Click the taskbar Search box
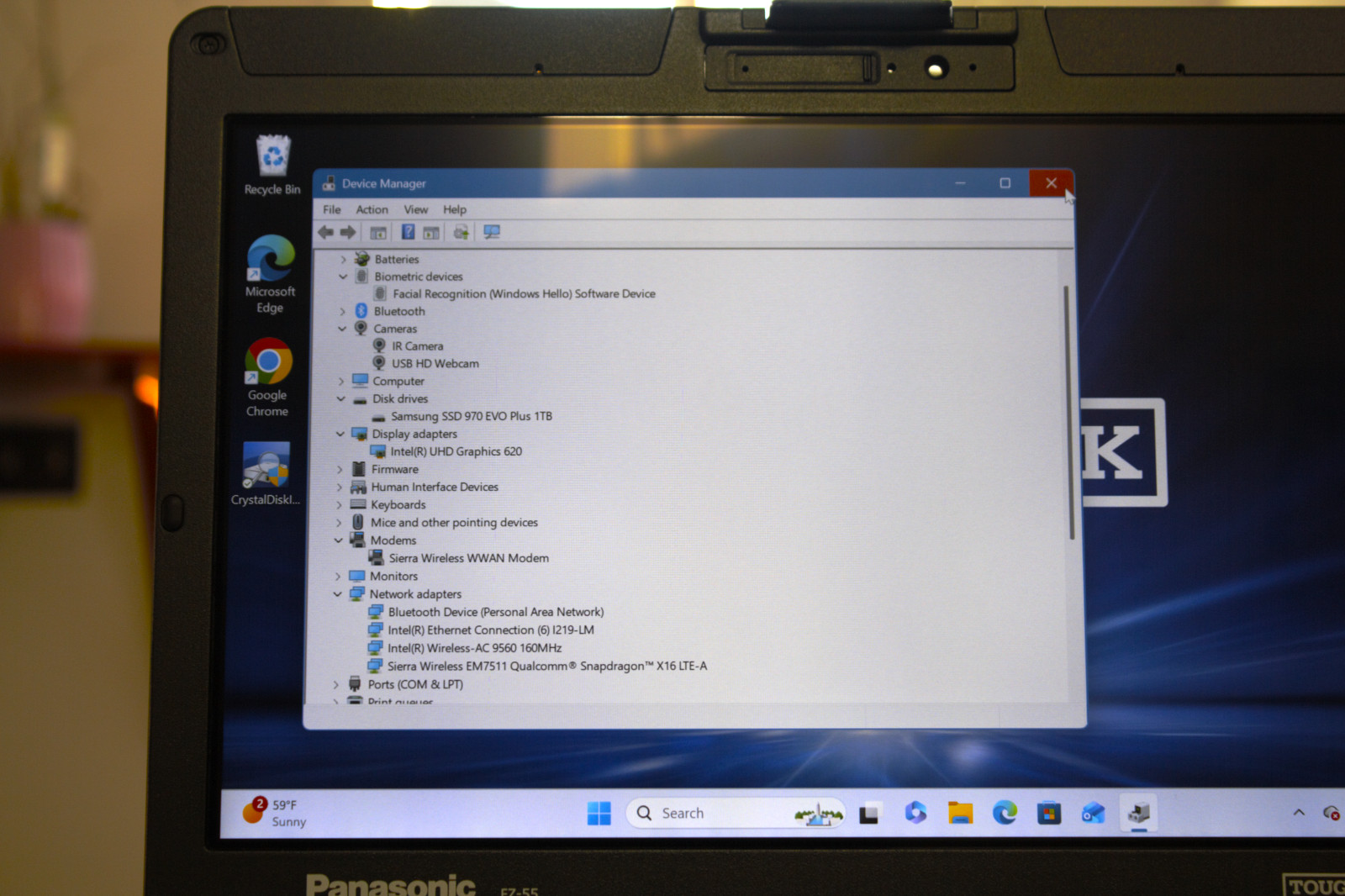The image size is (1345, 896). point(736,814)
